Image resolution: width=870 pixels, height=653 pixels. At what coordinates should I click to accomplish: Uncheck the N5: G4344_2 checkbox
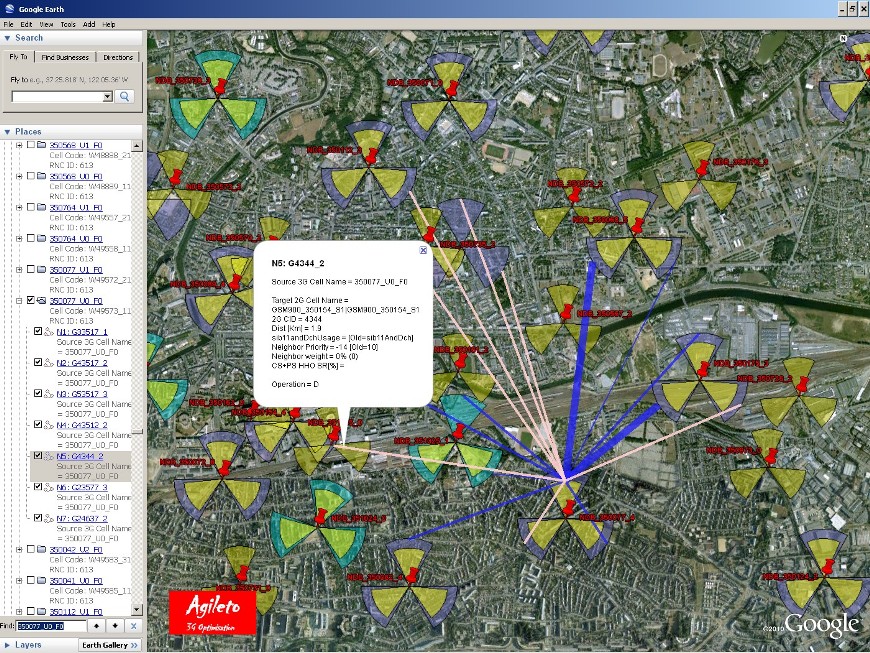(38, 456)
